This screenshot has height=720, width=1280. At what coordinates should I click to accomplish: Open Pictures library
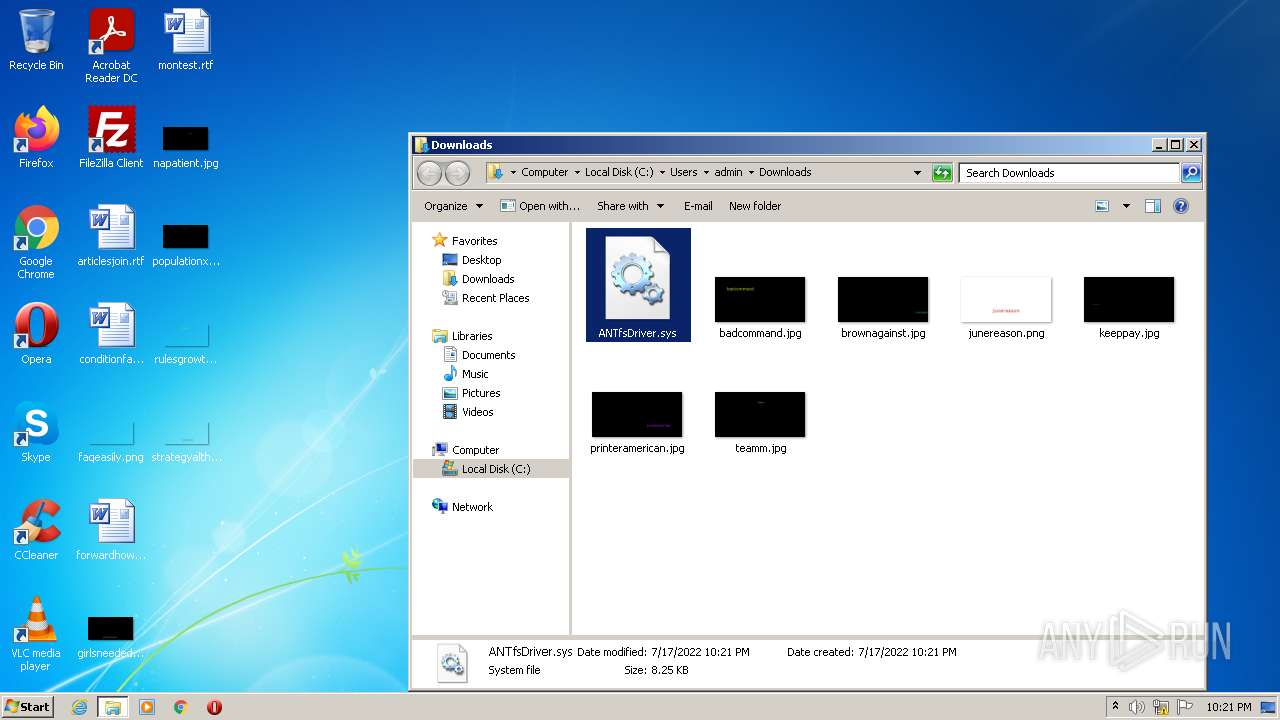471,393
